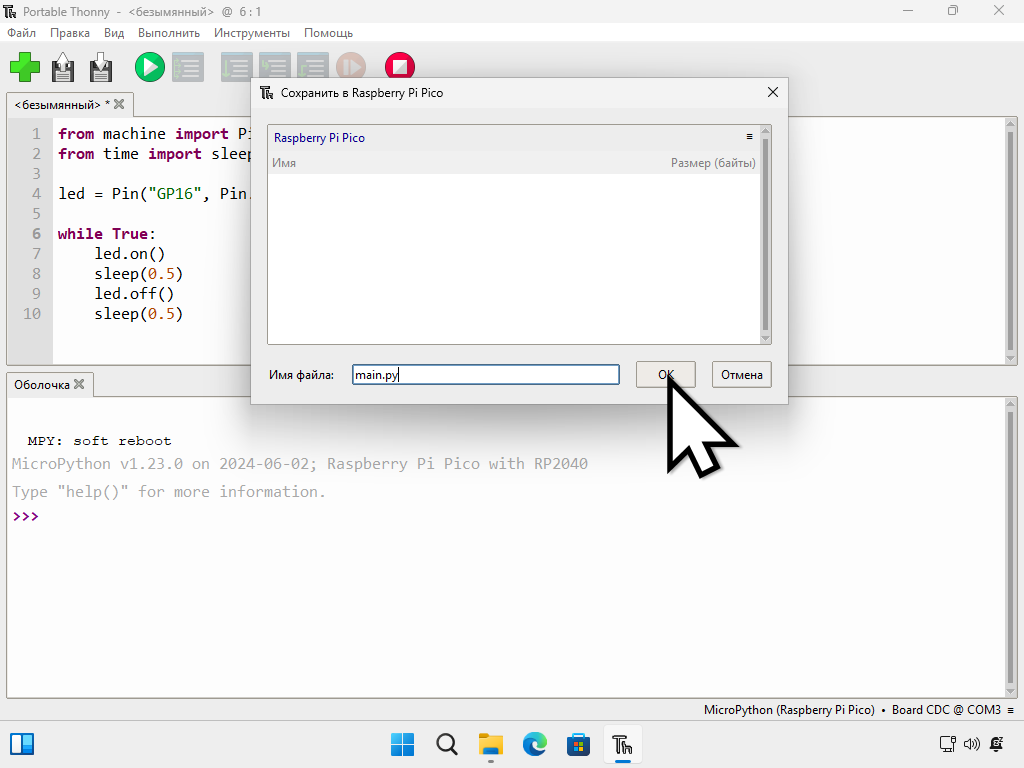Launch Microsoft Edge from taskbar
This screenshot has width=1024, height=768.
[534, 744]
